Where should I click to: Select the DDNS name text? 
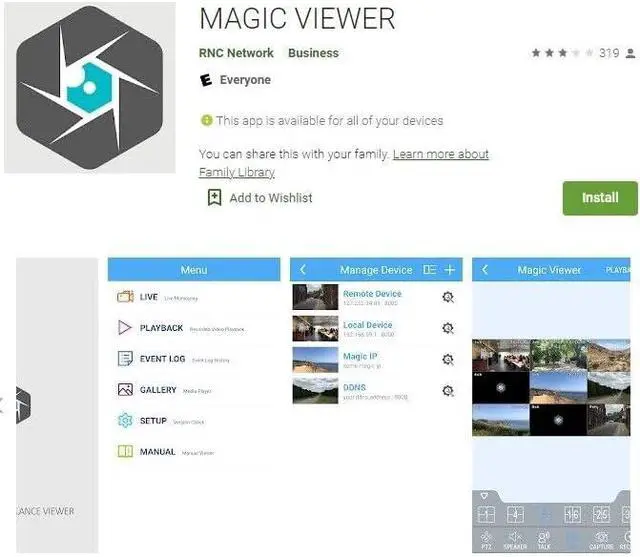tap(354, 387)
